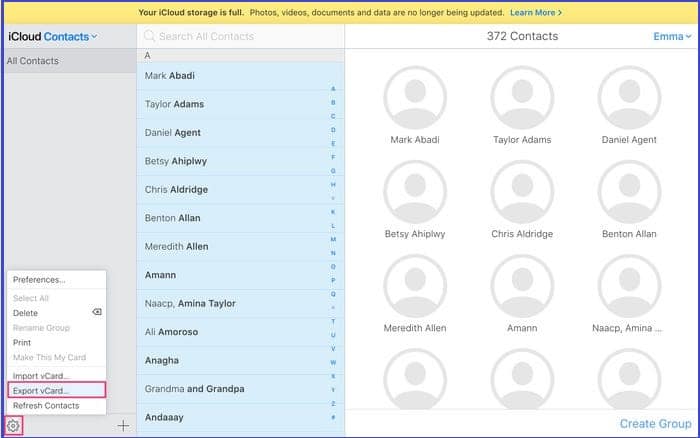Select All Contacts group in sidebar
The image size is (700, 438).
click(x=70, y=61)
